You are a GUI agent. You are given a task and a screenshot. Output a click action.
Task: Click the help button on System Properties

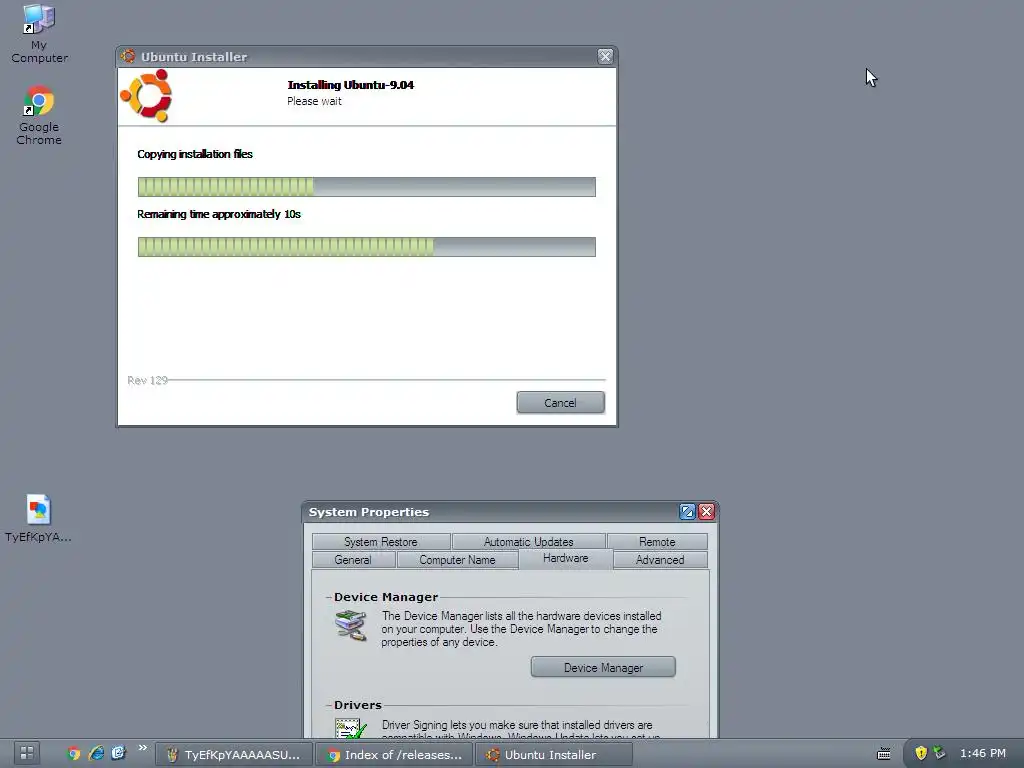pyautogui.click(x=687, y=511)
